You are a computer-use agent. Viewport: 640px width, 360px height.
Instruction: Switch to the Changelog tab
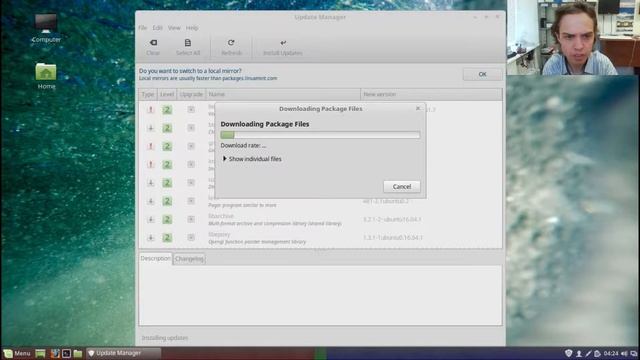click(189, 259)
